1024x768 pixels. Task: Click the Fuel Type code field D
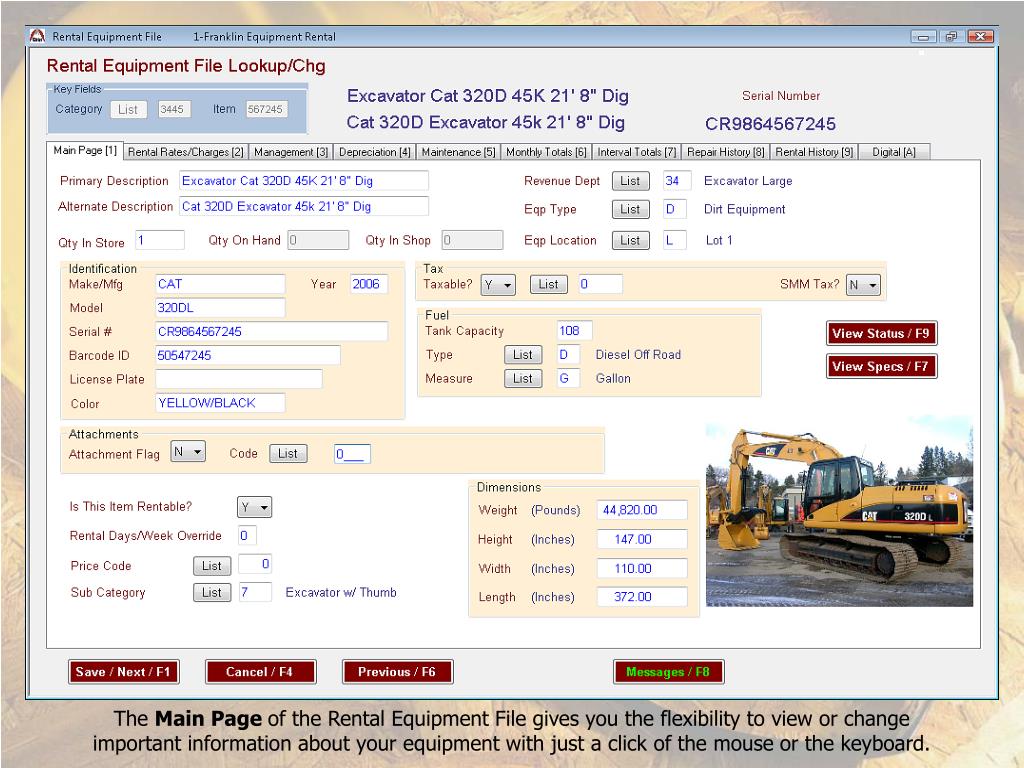tap(568, 355)
